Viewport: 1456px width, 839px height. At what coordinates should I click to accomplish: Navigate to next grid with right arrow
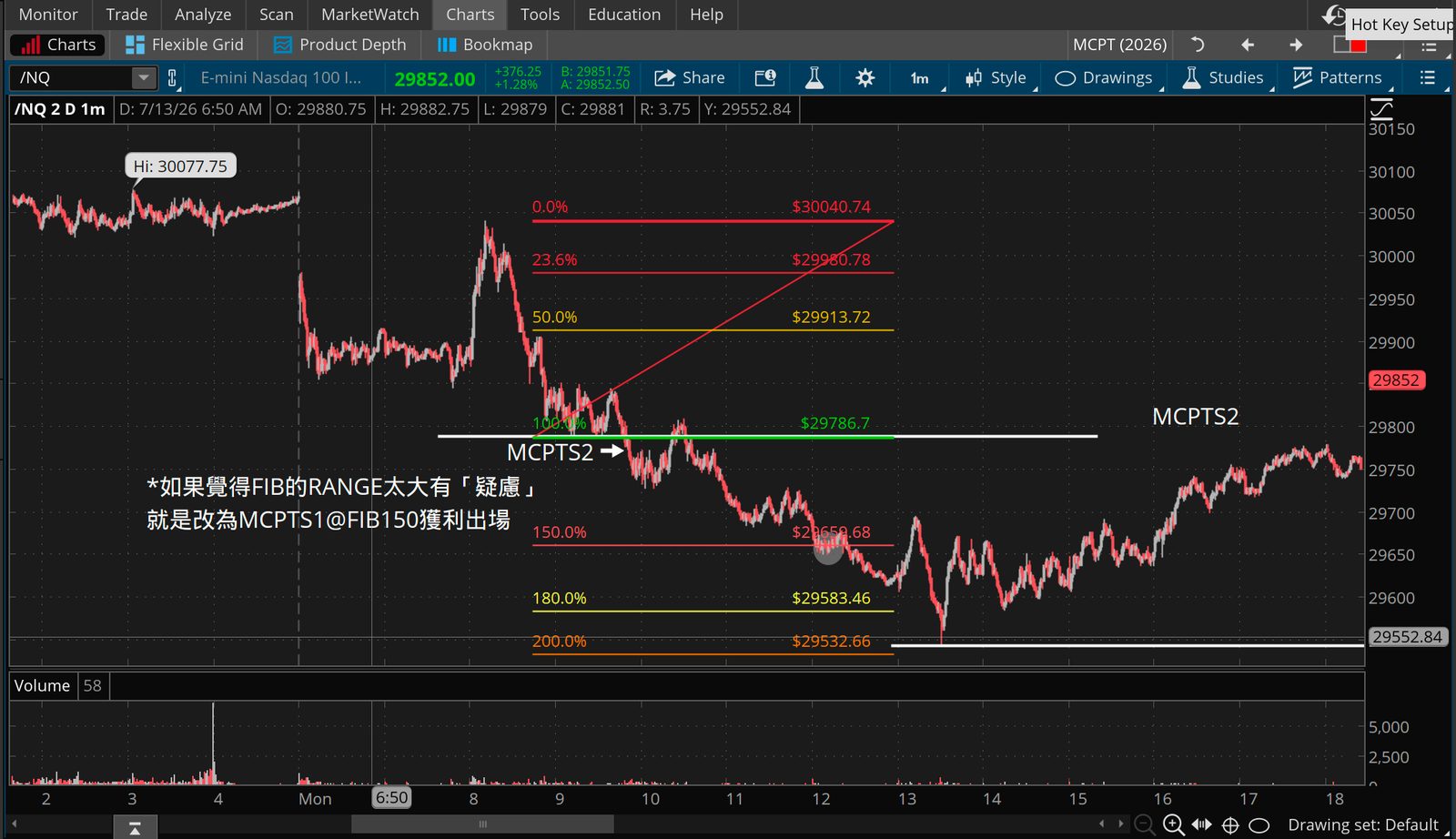click(x=1296, y=45)
